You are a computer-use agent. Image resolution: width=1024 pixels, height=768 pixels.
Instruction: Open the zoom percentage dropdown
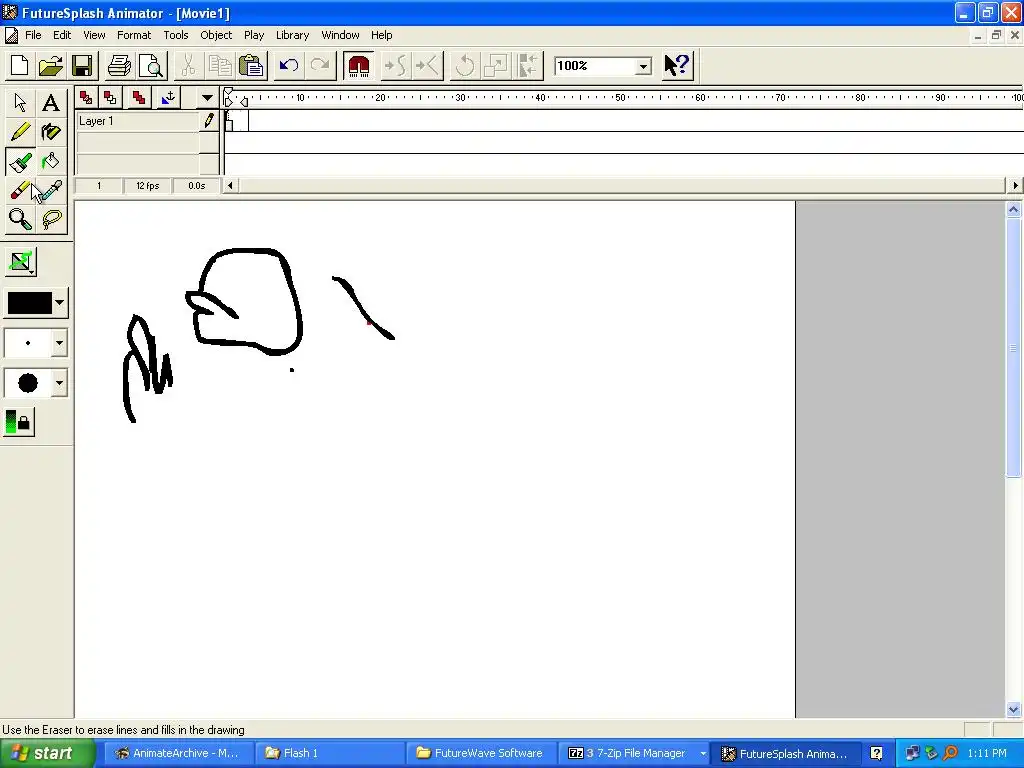(x=643, y=66)
